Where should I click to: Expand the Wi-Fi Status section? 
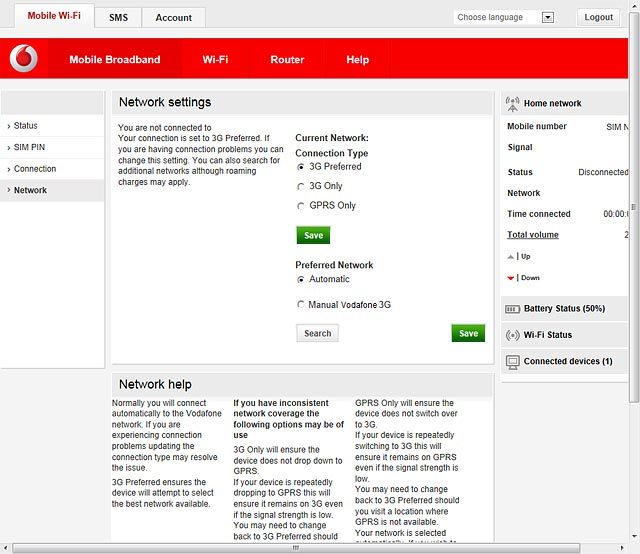click(x=564, y=335)
